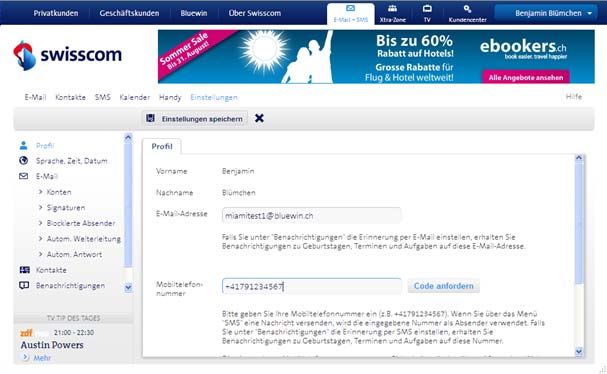Image resolution: width=607 pixels, height=374 pixels.
Task: Click the E-Mail-Adresse input field
Action: tap(312, 215)
